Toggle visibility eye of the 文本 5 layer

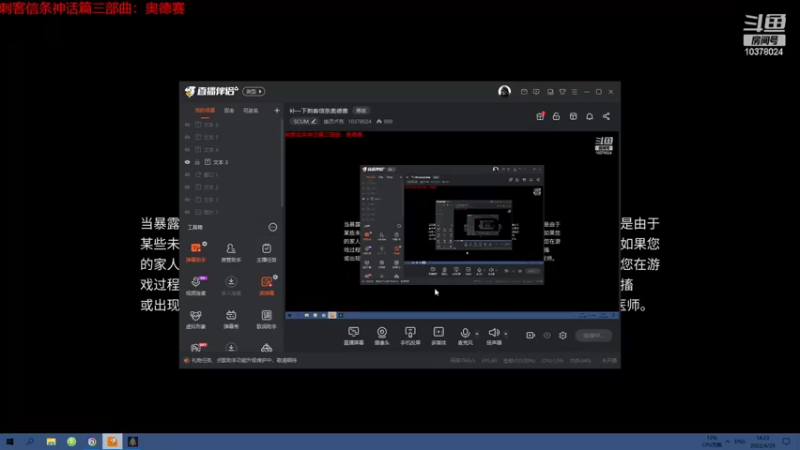pos(187,137)
